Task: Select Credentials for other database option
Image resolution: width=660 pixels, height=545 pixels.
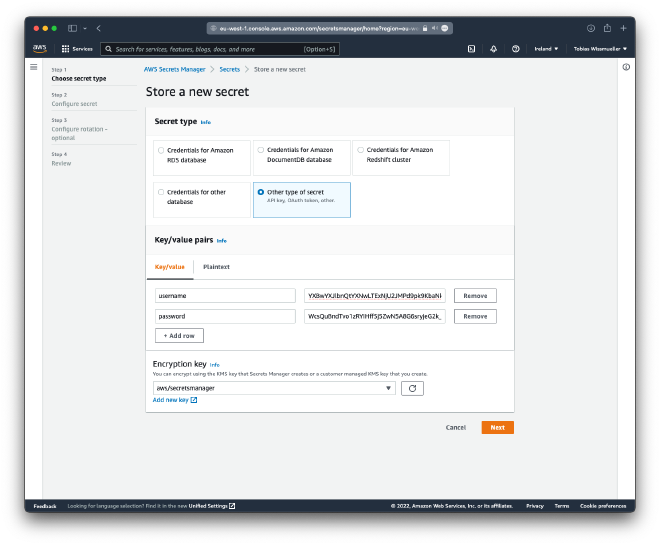Action: click(x=162, y=191)
